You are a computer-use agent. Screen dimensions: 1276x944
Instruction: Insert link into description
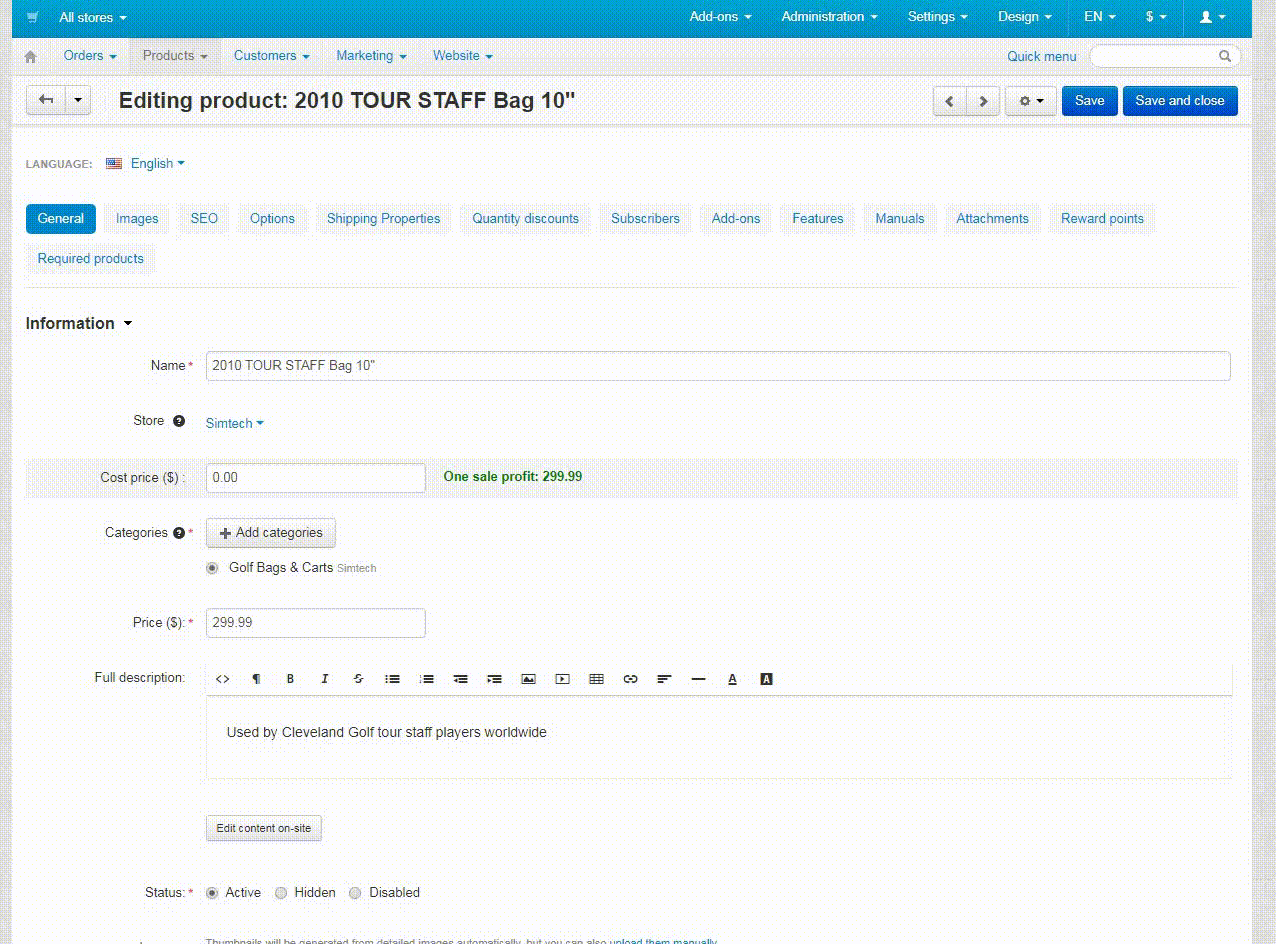tap(630, 679)
